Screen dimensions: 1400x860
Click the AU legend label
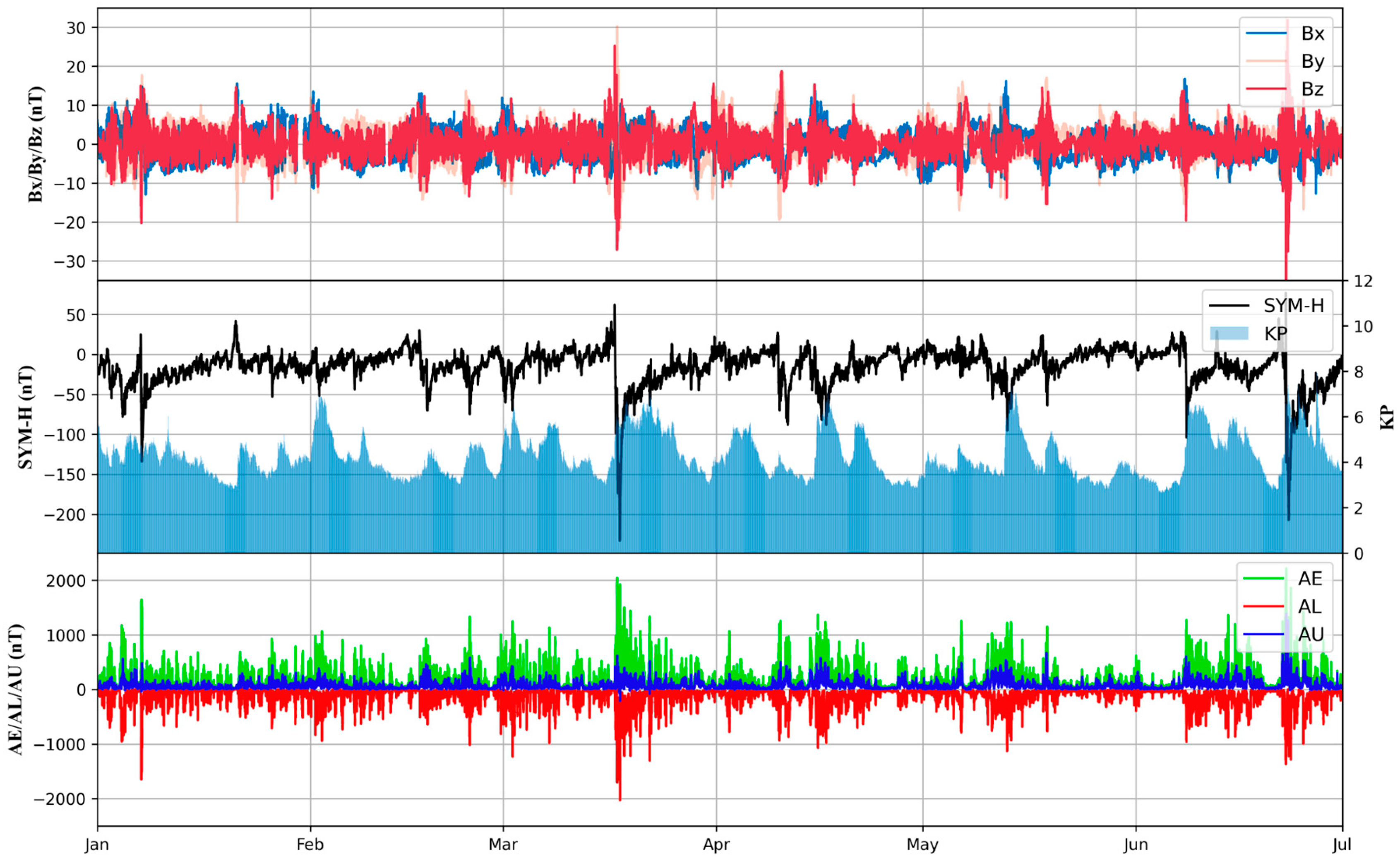1311,634
